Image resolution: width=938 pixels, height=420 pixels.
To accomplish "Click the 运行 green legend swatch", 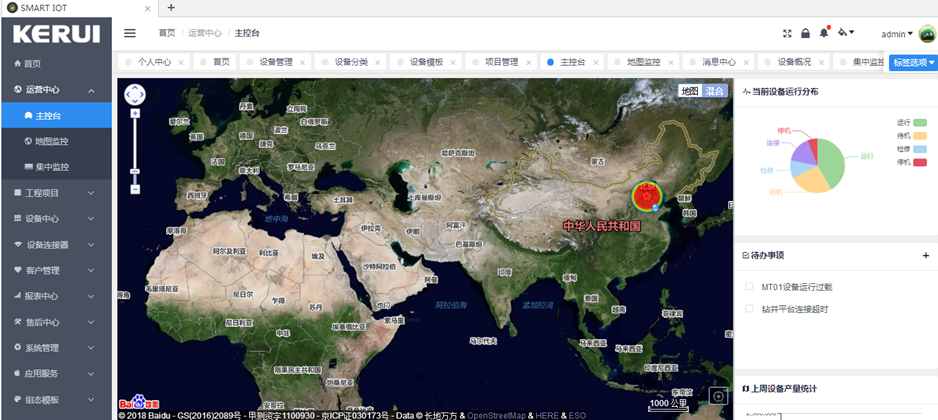I will pyautogui.click(x=920, y=123).
